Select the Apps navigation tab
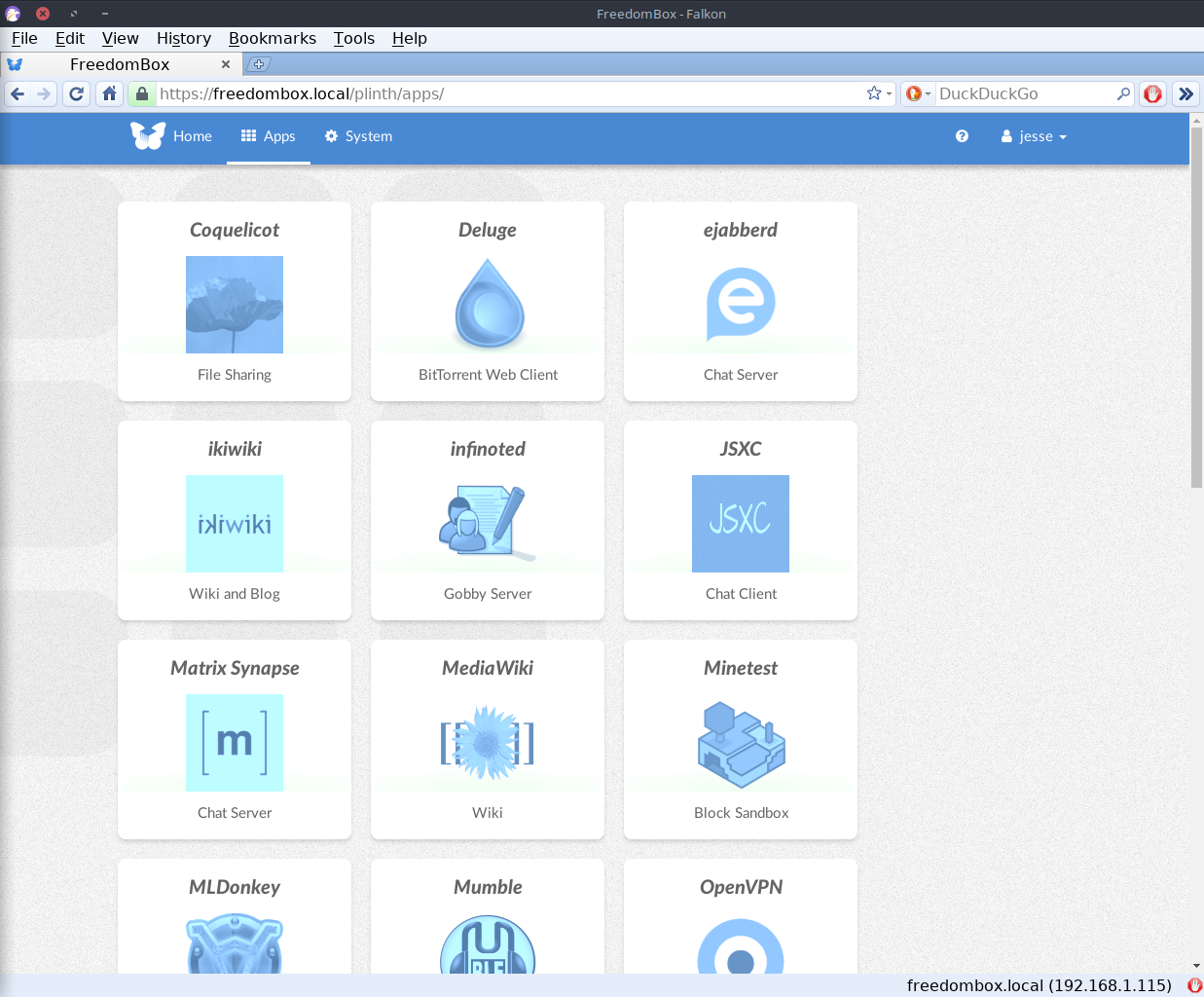Image resolution: width=1204 pixels, height=997 pixels. (269, 136)
